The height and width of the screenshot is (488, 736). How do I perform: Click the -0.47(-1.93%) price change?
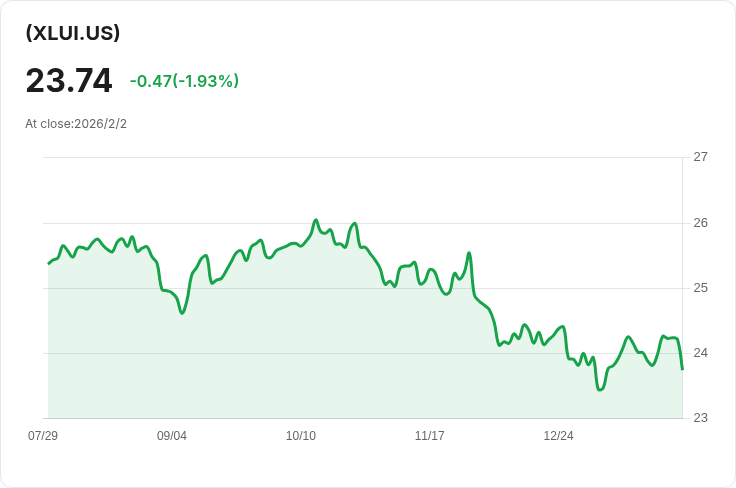tap(184, 81)
